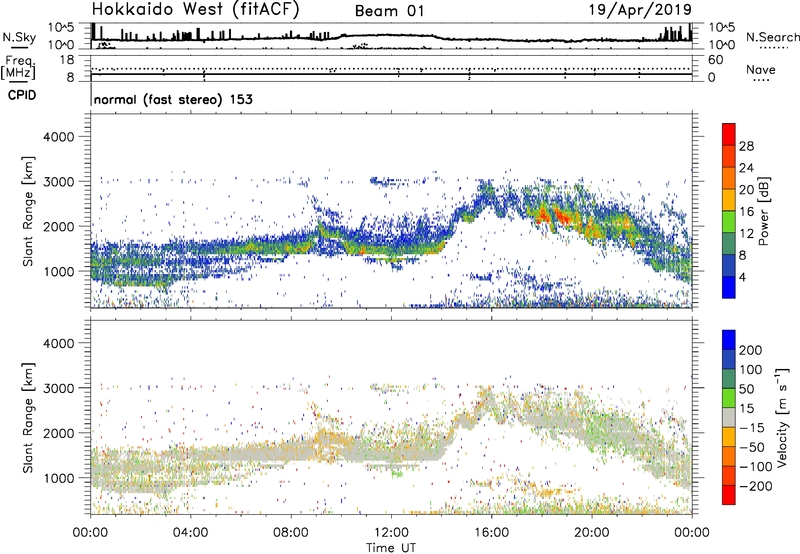Screen dimensions: 800x554
Task: Click the "Nave" legend label
Action: pos(761,70)
